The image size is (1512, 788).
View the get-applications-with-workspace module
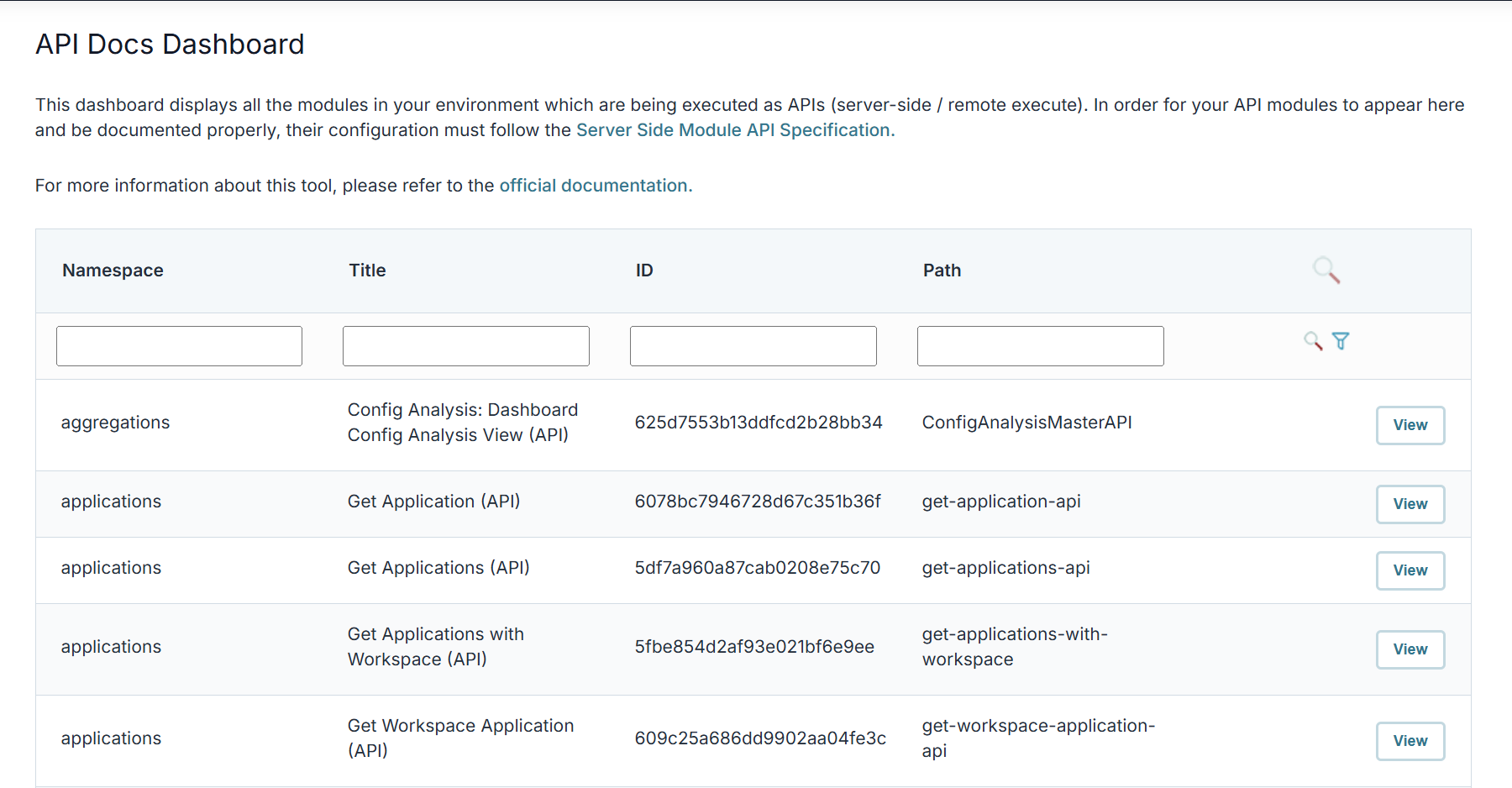1410,649
